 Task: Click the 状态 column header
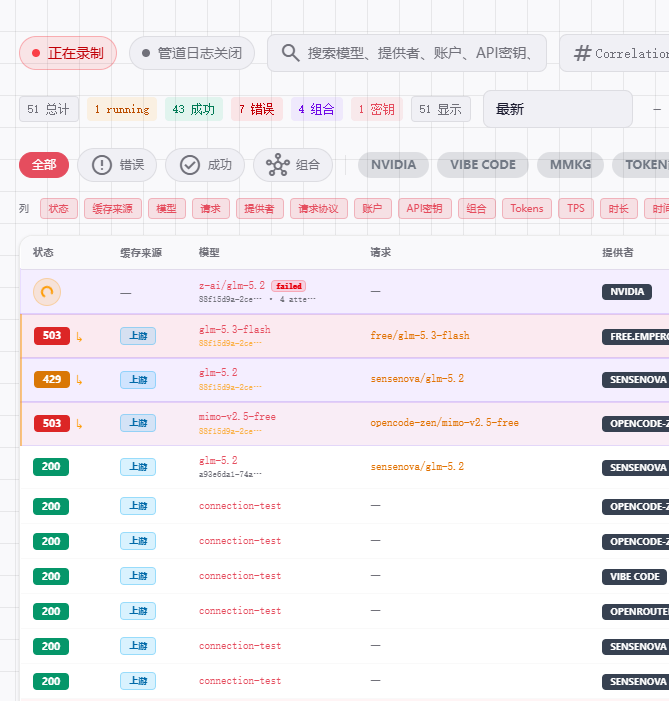43,253
